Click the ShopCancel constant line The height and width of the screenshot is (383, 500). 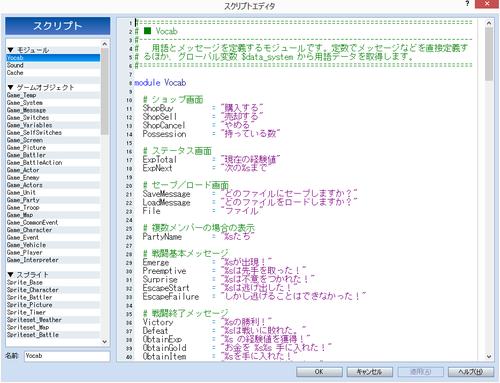199,125
